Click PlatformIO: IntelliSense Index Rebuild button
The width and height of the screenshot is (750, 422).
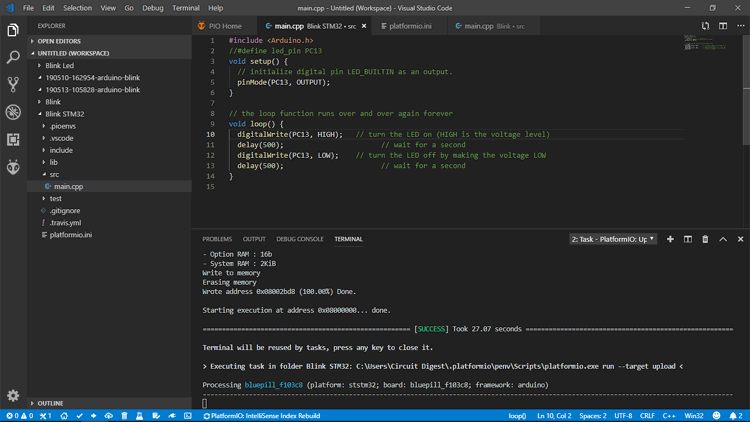click(262, 416)
